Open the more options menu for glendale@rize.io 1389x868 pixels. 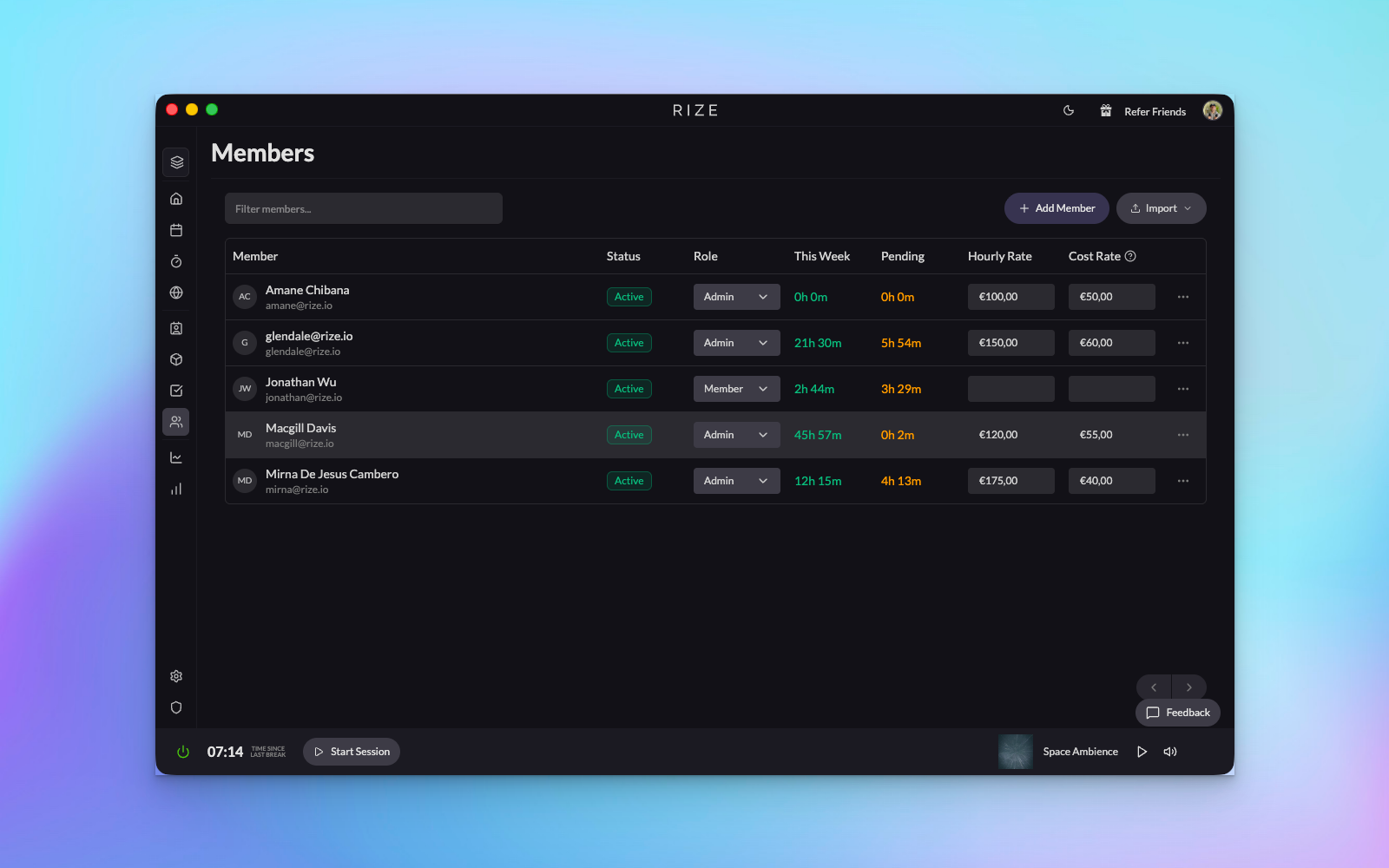(1183, 343)
